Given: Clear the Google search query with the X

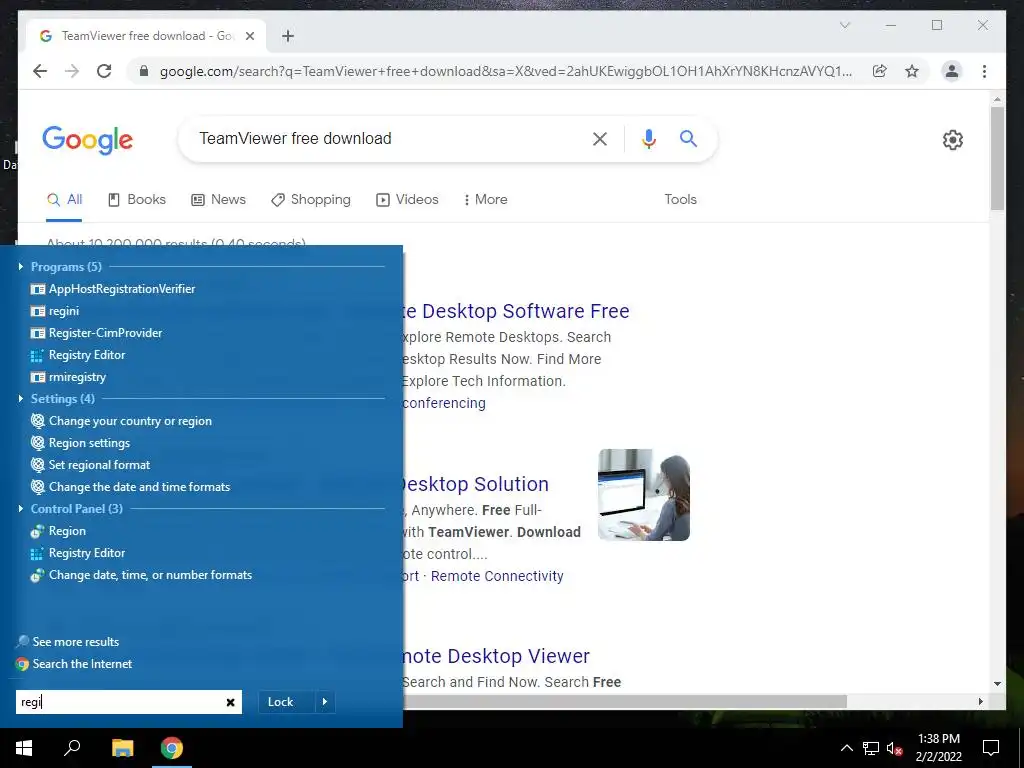Looking at the screenshot, I should click(x=600, y=138).
